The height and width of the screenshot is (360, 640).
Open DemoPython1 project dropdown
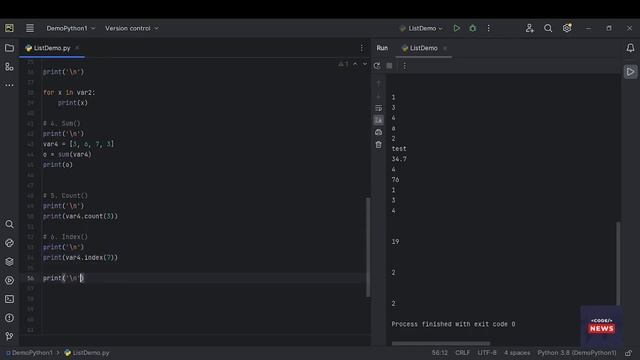click(71, 28)
